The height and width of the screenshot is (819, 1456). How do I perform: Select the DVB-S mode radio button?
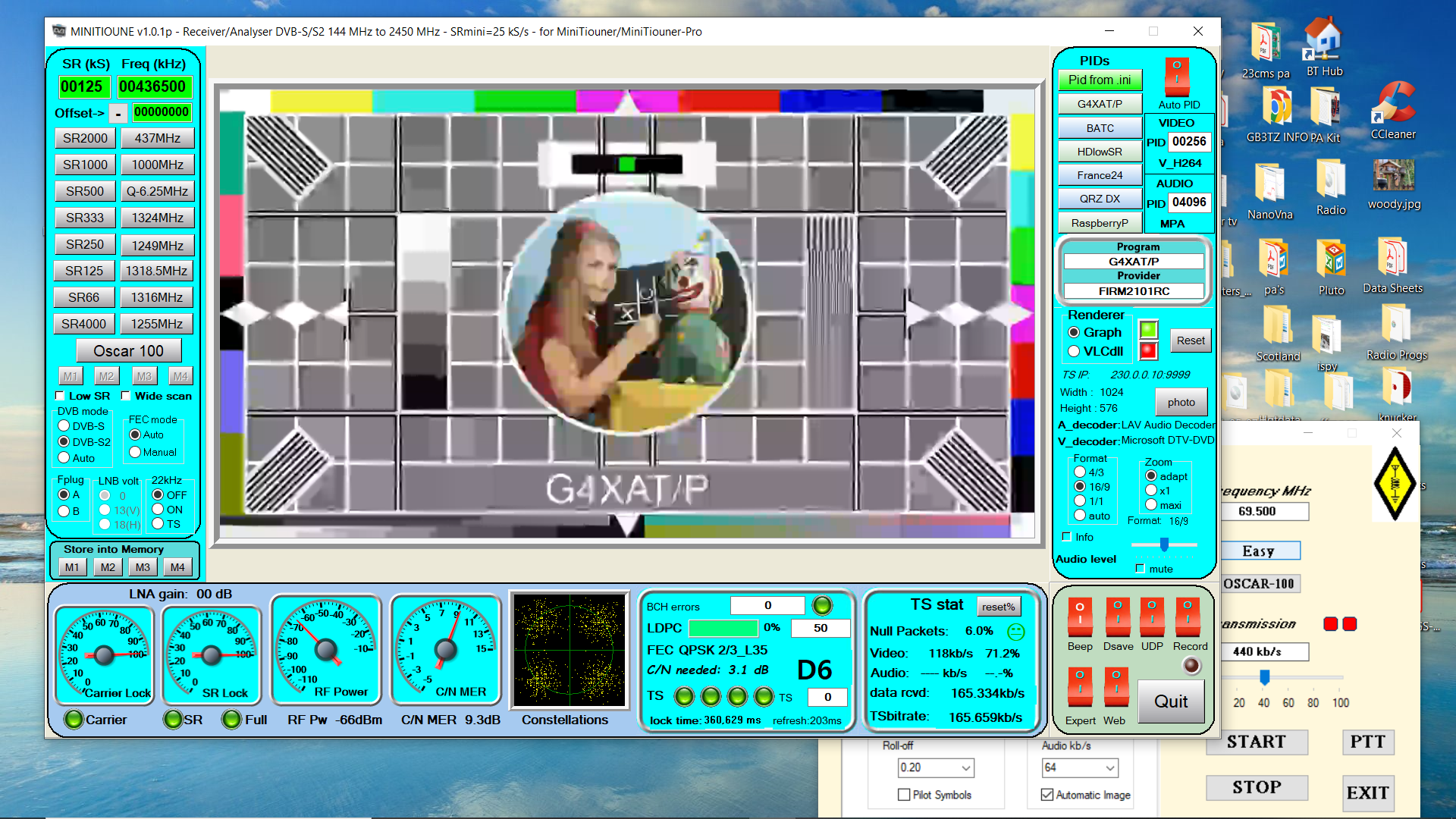pos(64,426)
